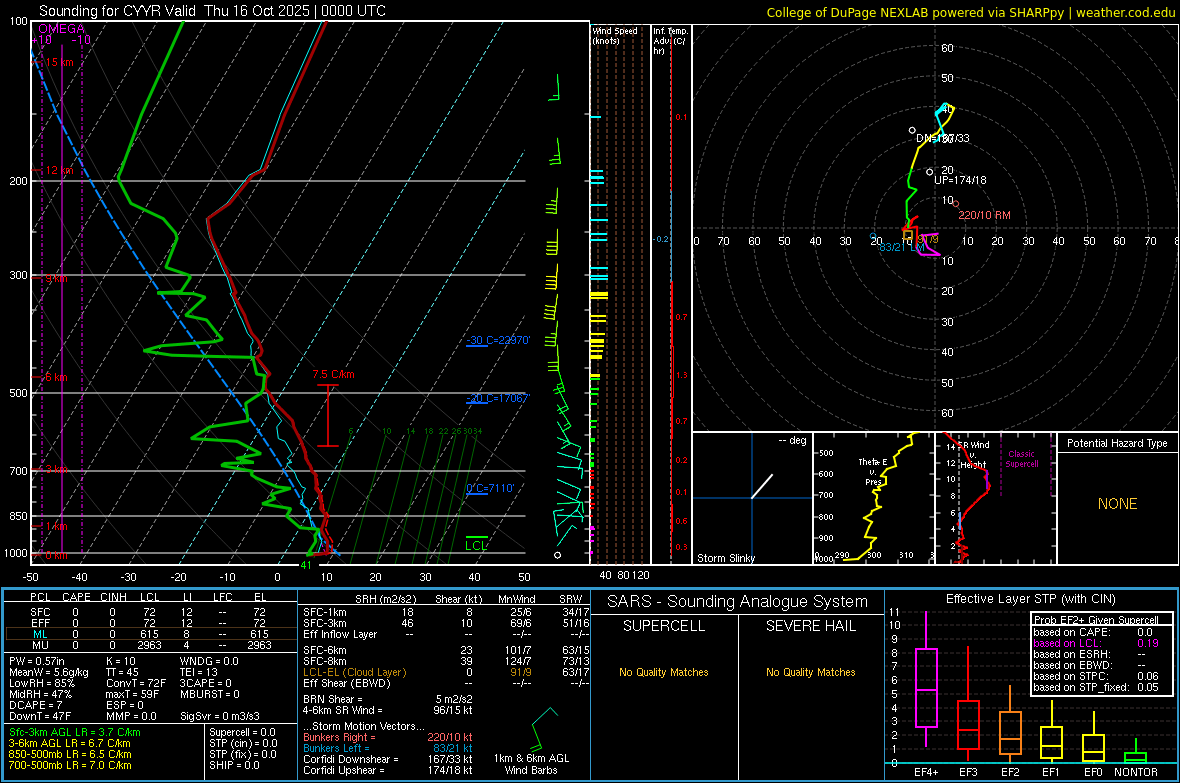Click the LCL-EL (Cloud Layer) row
The height and width of the screenshot is (783, 1180).
click(x=446, y=672)
